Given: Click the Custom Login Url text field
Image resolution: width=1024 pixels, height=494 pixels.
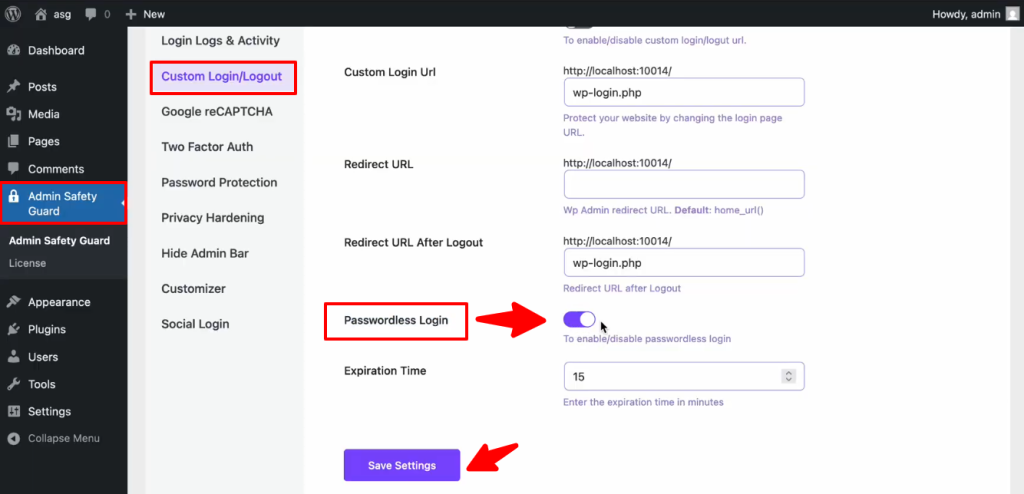Looking at the screenshot, I should 684,92.
